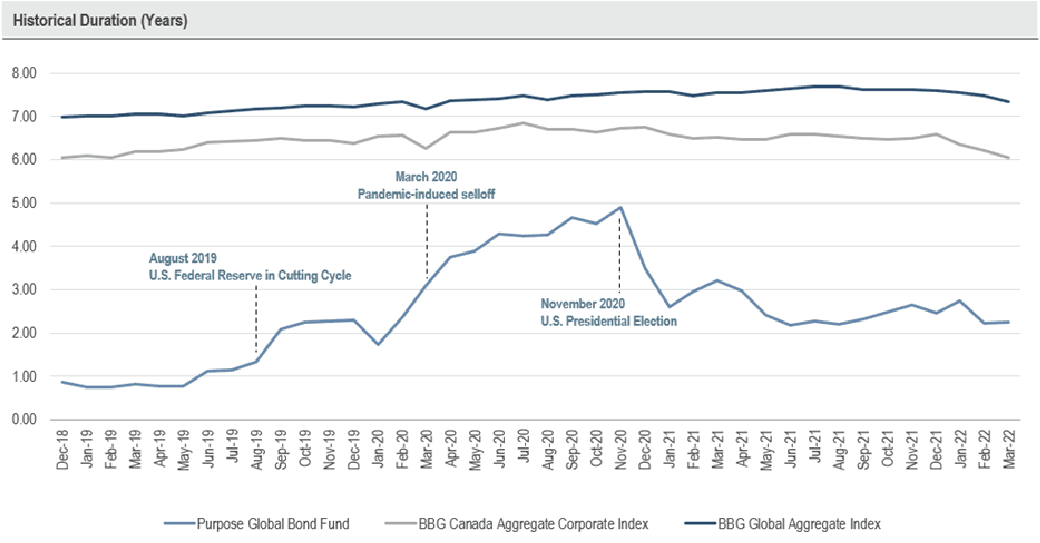Click the Purpose fund peak at Nov-20
1040x543 pixels.
click(620, 208)
